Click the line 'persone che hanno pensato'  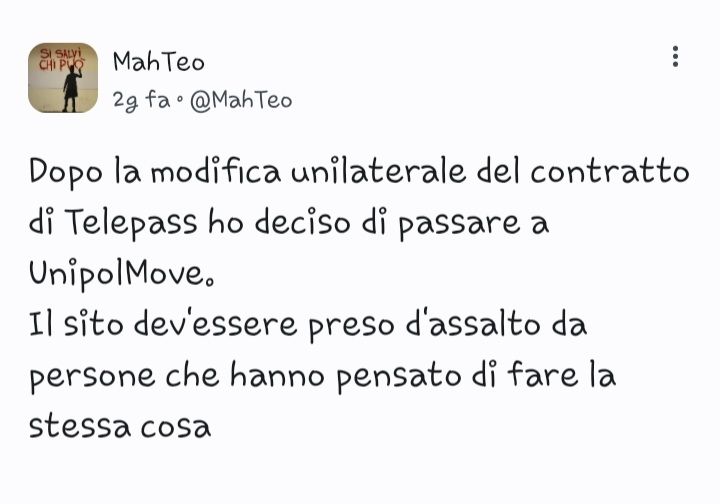(322, 376)
